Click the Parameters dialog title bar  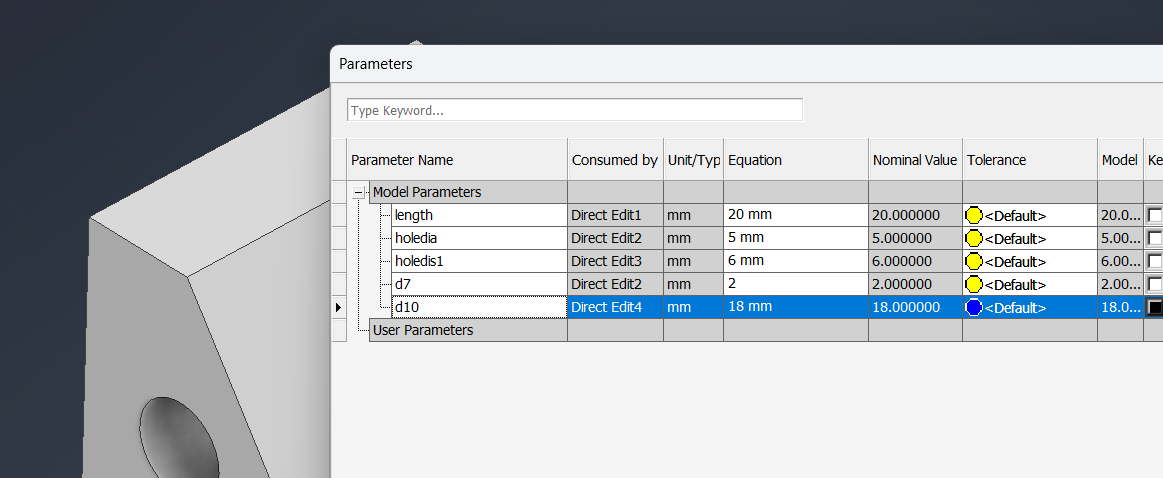click(x=746, y=64)
